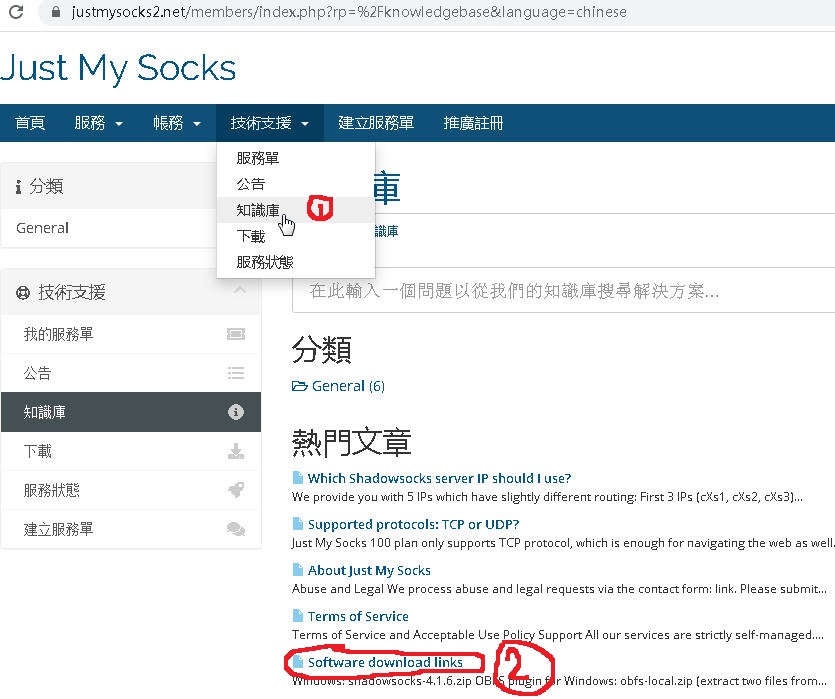The height and width of the screenshot is (699, 835).
Task: Go to 首頁 in the navigation bar
Action: coord(30,123)
